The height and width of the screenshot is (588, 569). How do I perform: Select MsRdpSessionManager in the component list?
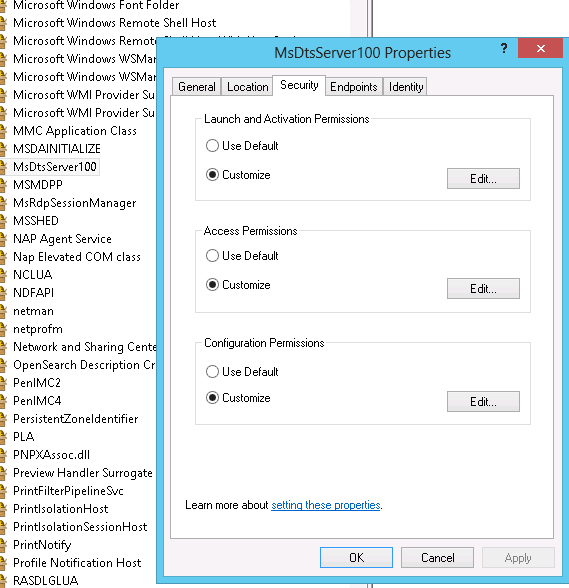tap(74, 203)
